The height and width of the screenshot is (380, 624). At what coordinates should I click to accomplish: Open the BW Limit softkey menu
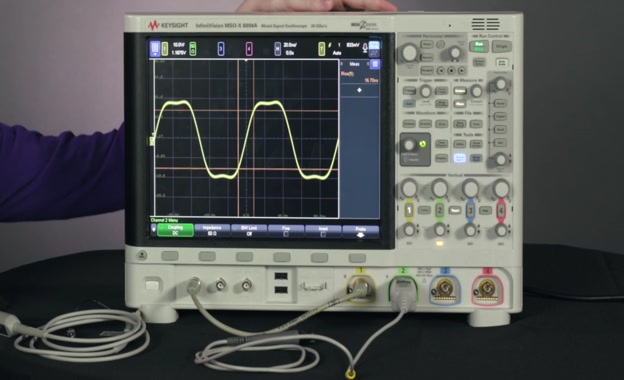[x=249, y=231]
